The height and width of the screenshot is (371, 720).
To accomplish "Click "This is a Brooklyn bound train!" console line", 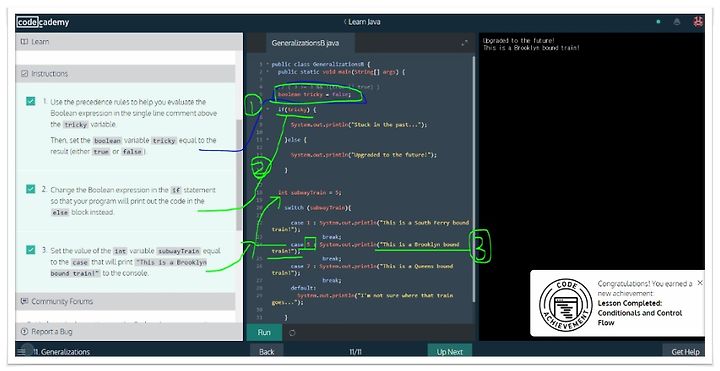I will (x=531, y=47).
